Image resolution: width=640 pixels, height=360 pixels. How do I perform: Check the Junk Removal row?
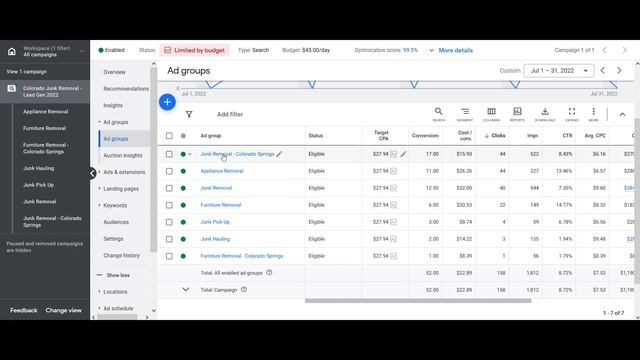click(x=169, y=188)
